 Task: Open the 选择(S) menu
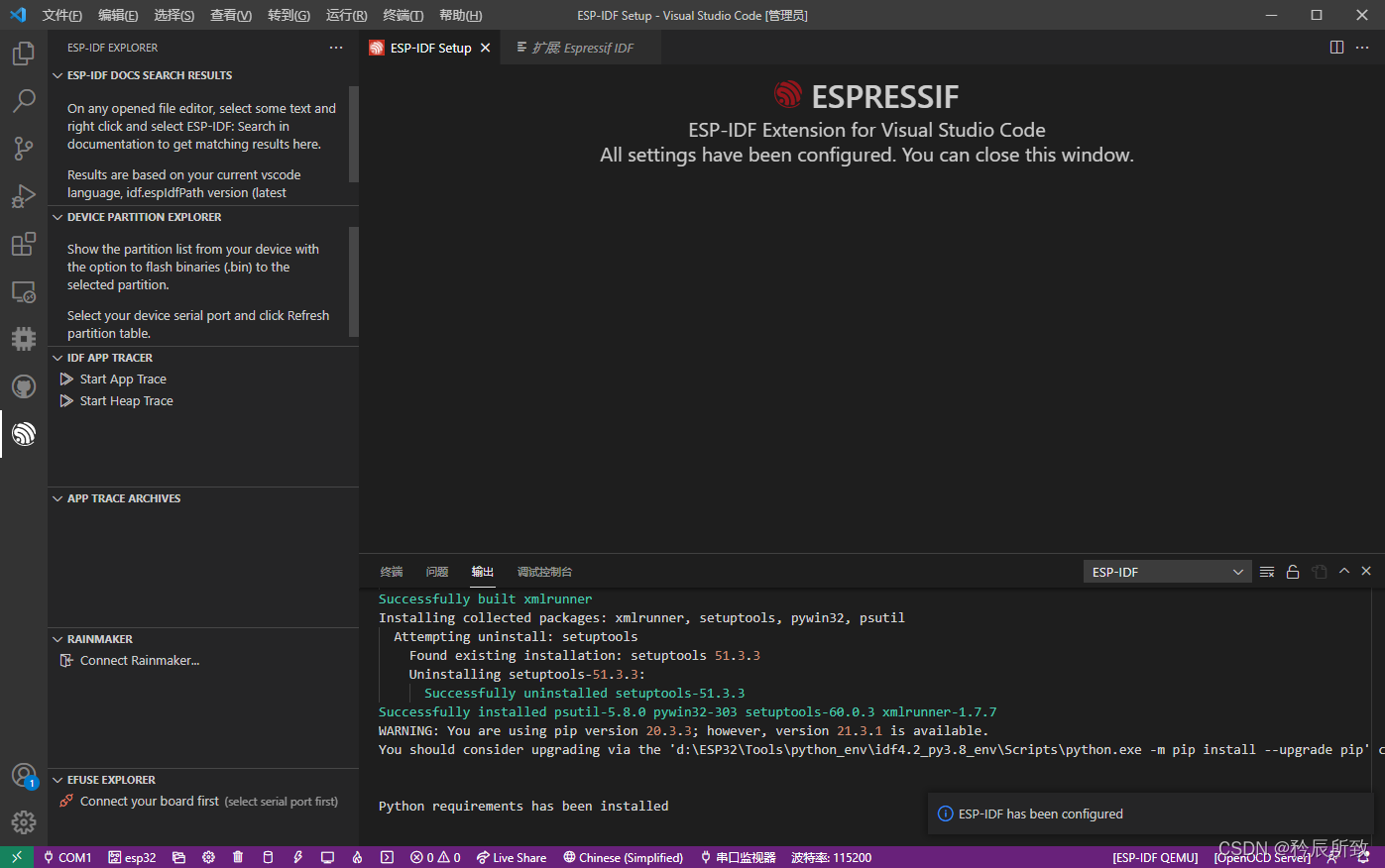pyautogui.click(x=174, y=15)
